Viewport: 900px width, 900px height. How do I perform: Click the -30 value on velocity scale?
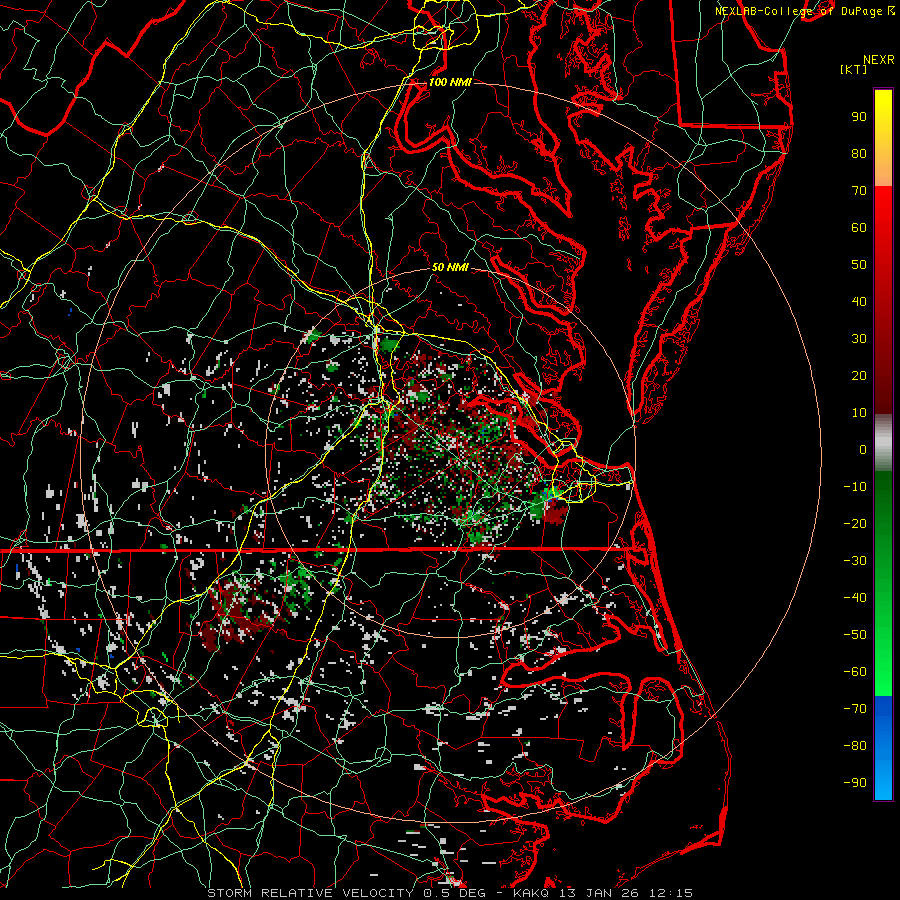click(855, 561)
